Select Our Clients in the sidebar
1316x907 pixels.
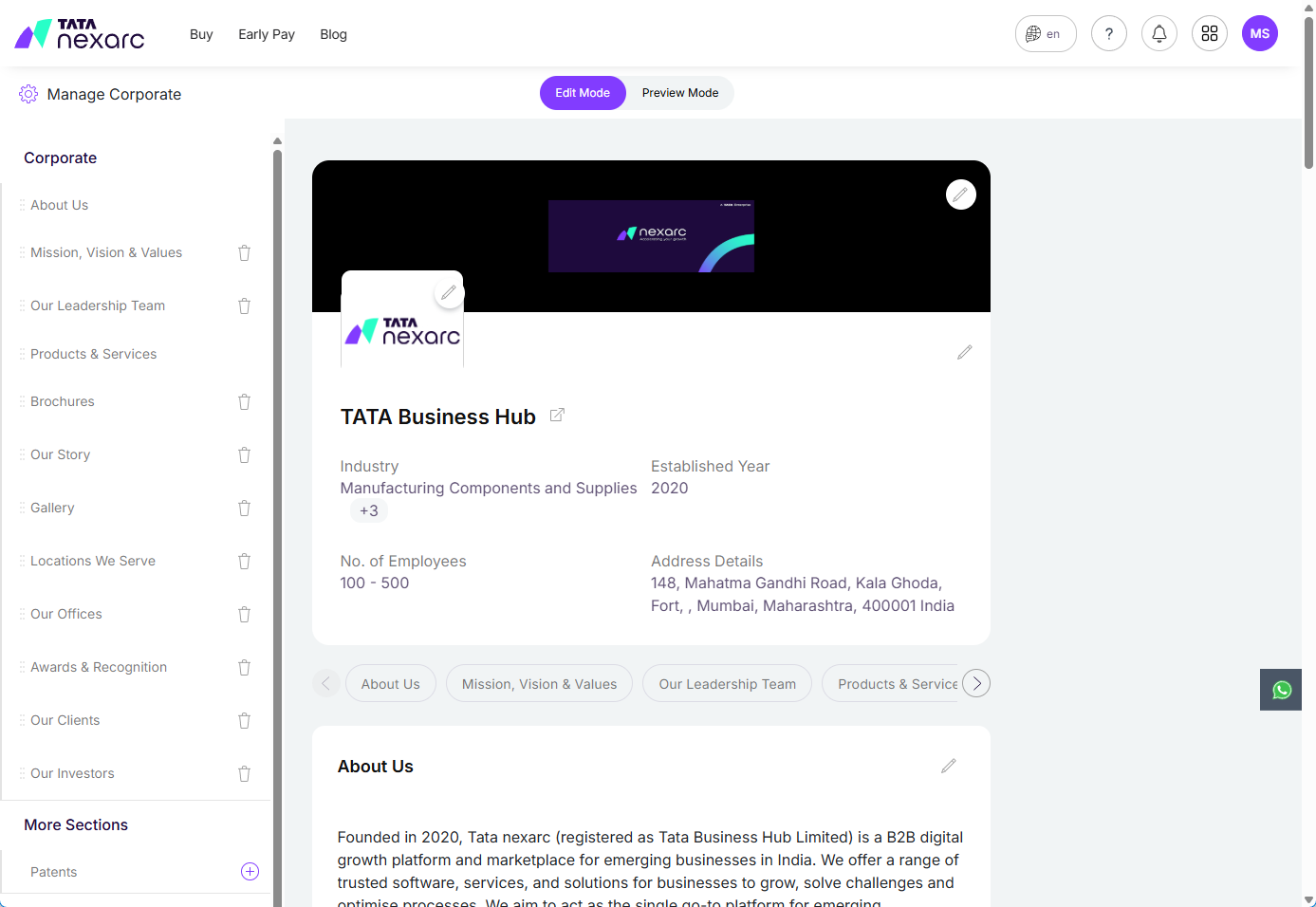click(x=65, y=720)
